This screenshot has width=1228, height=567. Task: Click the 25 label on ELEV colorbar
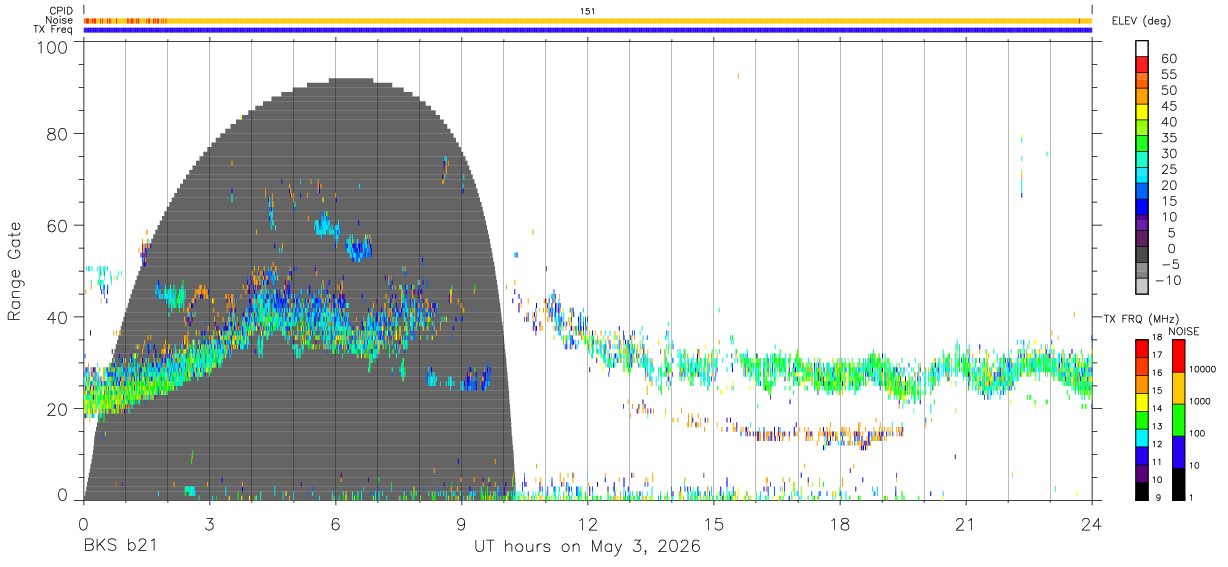1168,169
